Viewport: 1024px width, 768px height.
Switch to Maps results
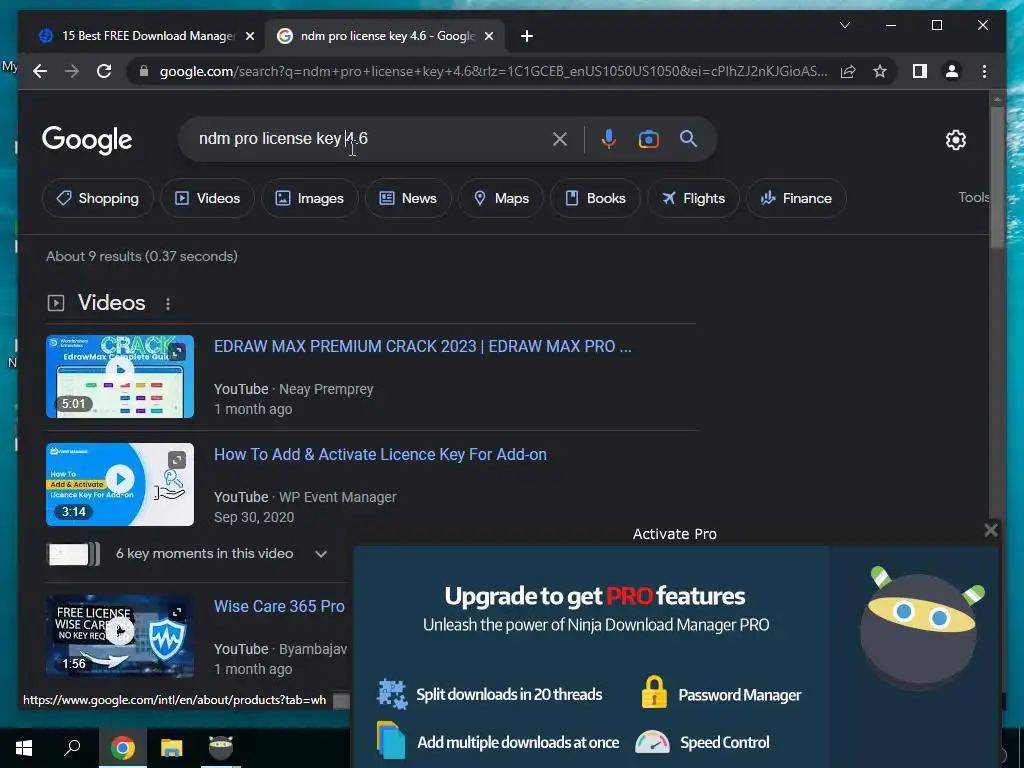pyautogui.click(x=501, y=198)
